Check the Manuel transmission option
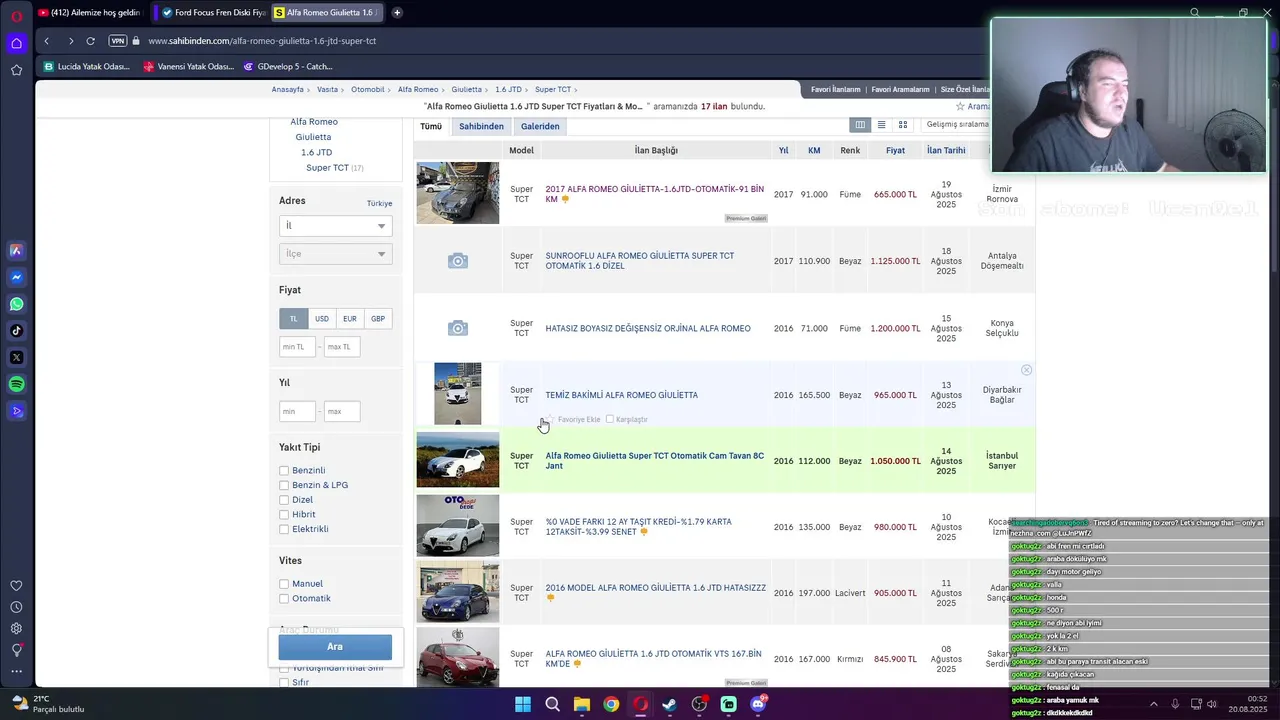1280x720 pixels. (x=284, y=584)
